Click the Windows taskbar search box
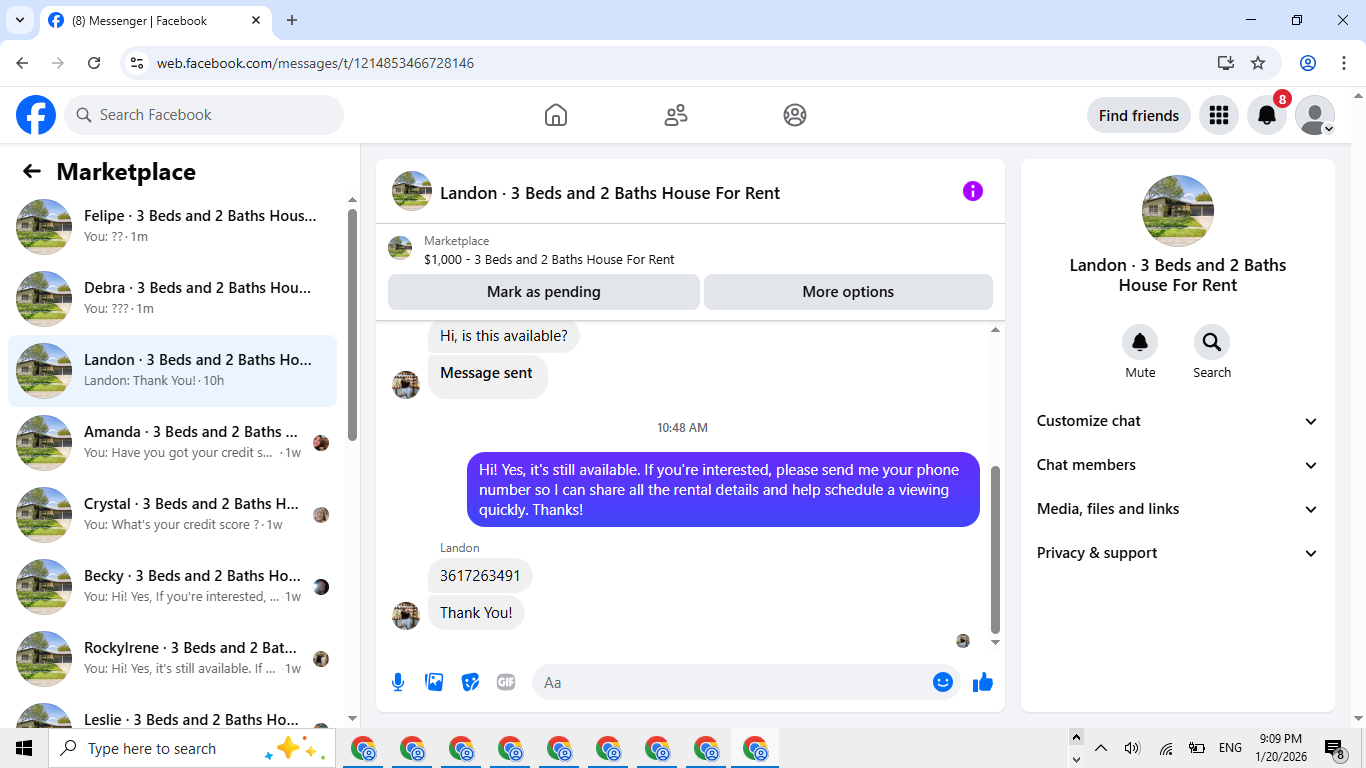This screenshot has height=768, width=1366. click(193, 748)
